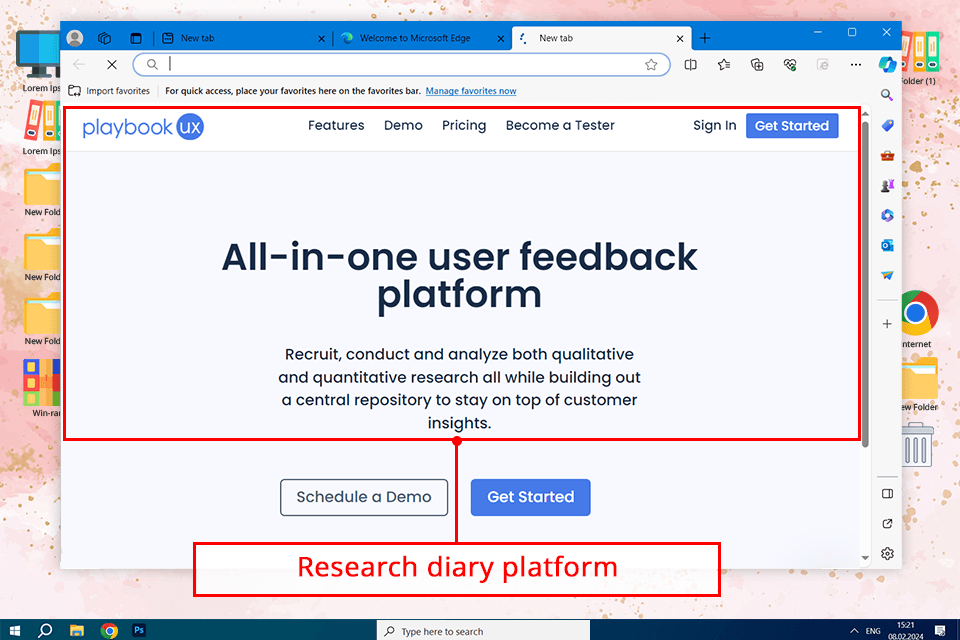Viewport: 960px width, 640px height.
Task: Click Manage favorites now link
Action: pos(471,91)
